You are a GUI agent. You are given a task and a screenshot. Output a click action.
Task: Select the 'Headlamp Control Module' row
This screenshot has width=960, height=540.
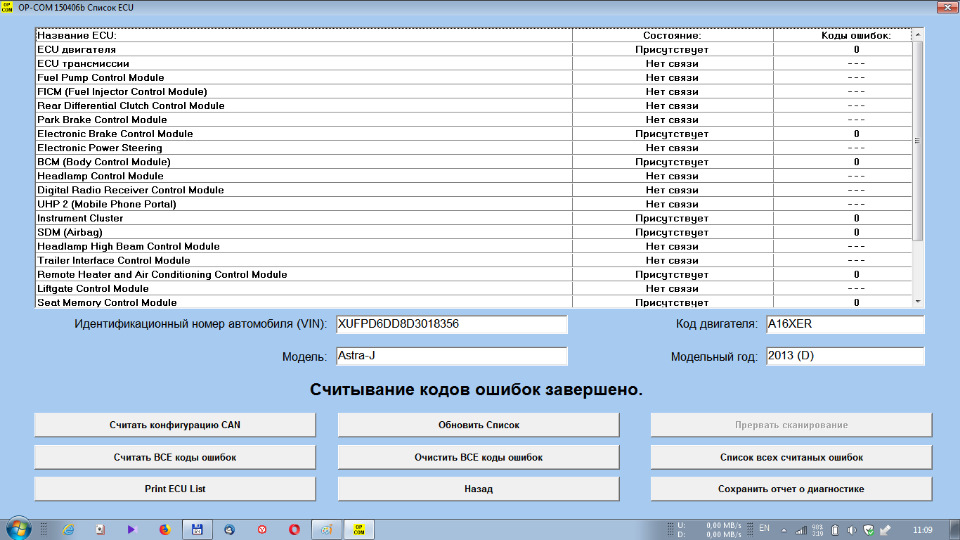[x=474, y=176]
